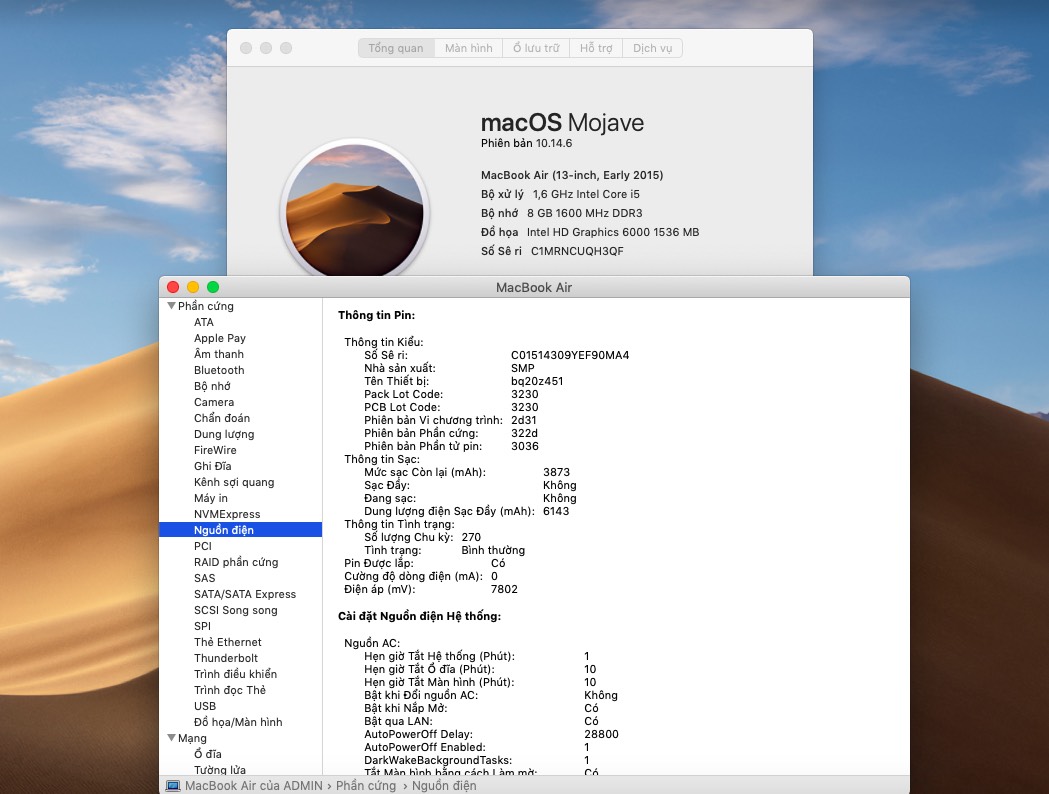Open SCSI Song song entry
This screenshot has width=1049, height=794.
235,610
